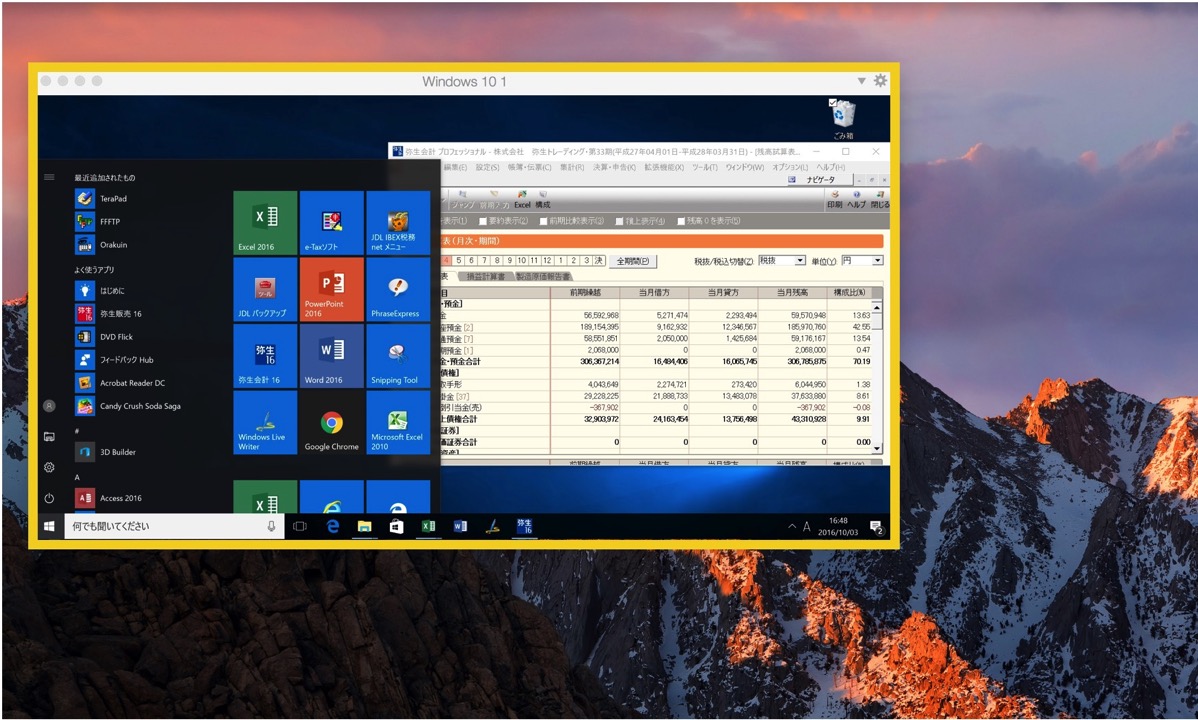Enable the 残高0を表示(5) checkbox
Viewport: 1198px width, 720px height.
[681, 221]
